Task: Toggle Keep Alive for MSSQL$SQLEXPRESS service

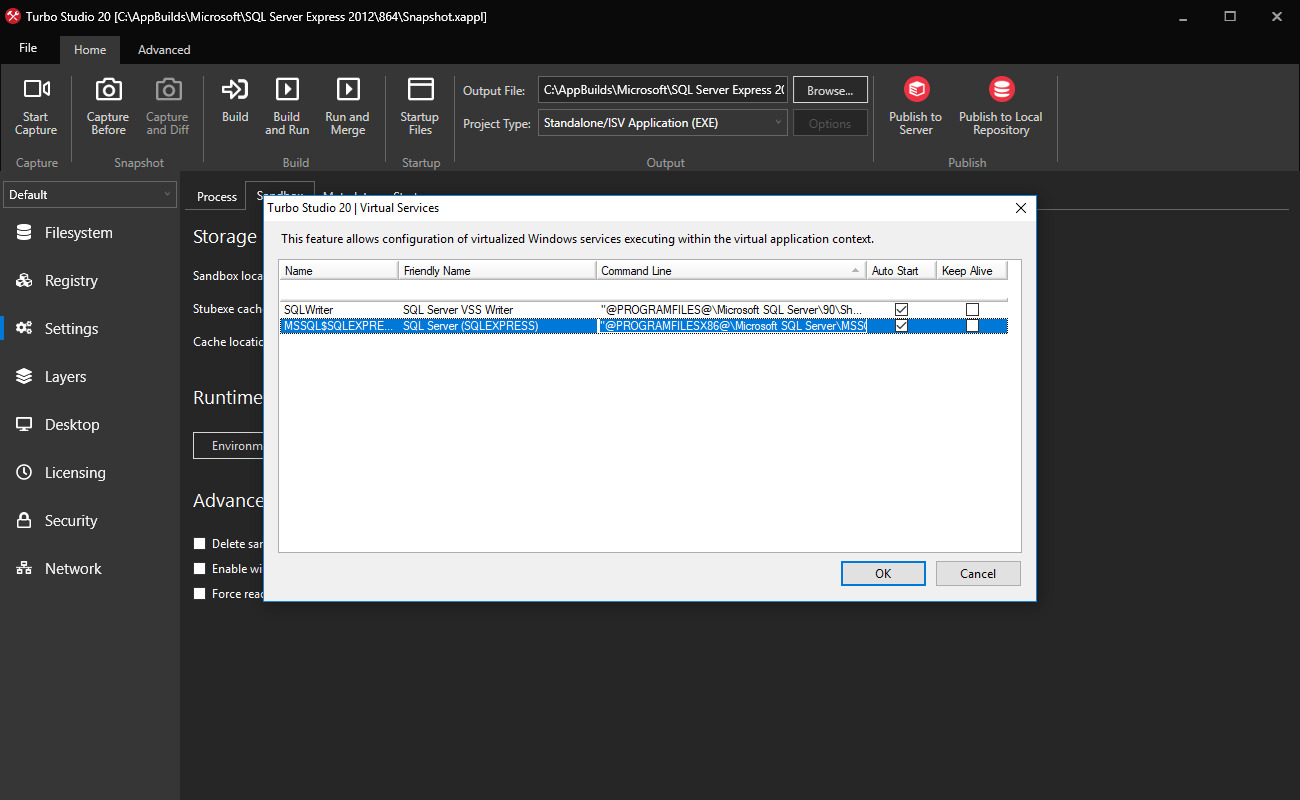Action: click(972, 326)
